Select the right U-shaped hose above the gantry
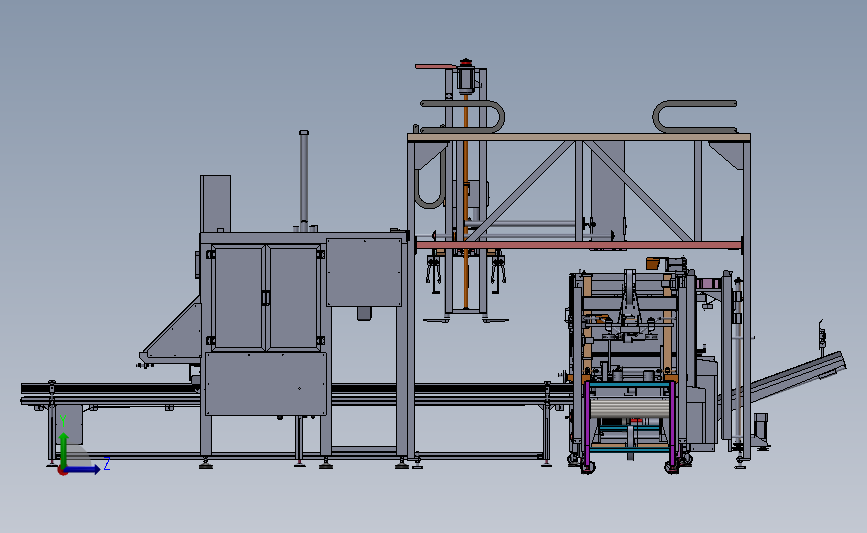The height and width of the screenshot is (533, 867). coord(694,117)
